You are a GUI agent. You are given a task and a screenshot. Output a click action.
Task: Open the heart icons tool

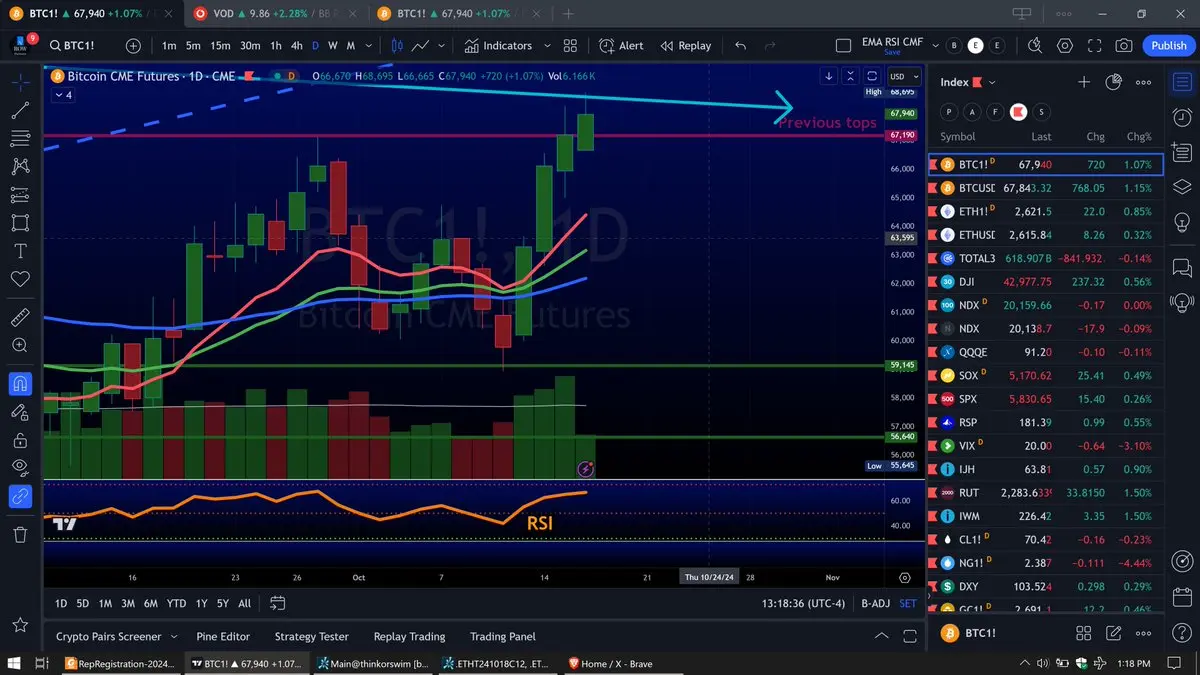20,279
